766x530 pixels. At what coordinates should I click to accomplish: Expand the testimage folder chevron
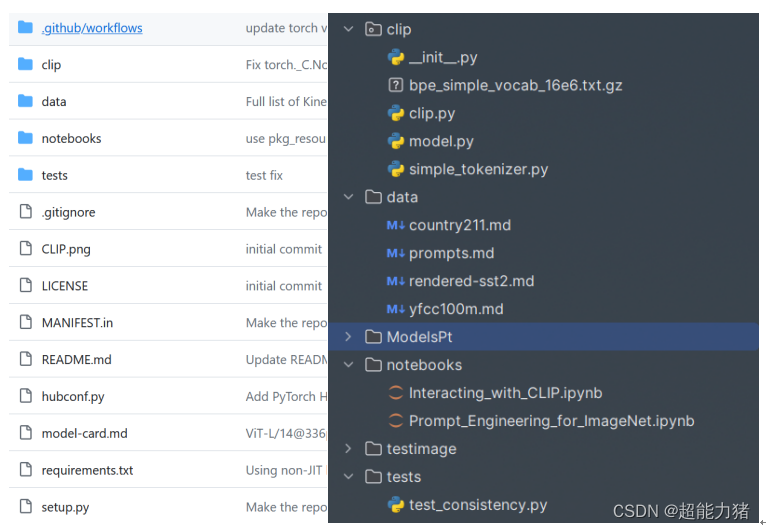(348, 448)
